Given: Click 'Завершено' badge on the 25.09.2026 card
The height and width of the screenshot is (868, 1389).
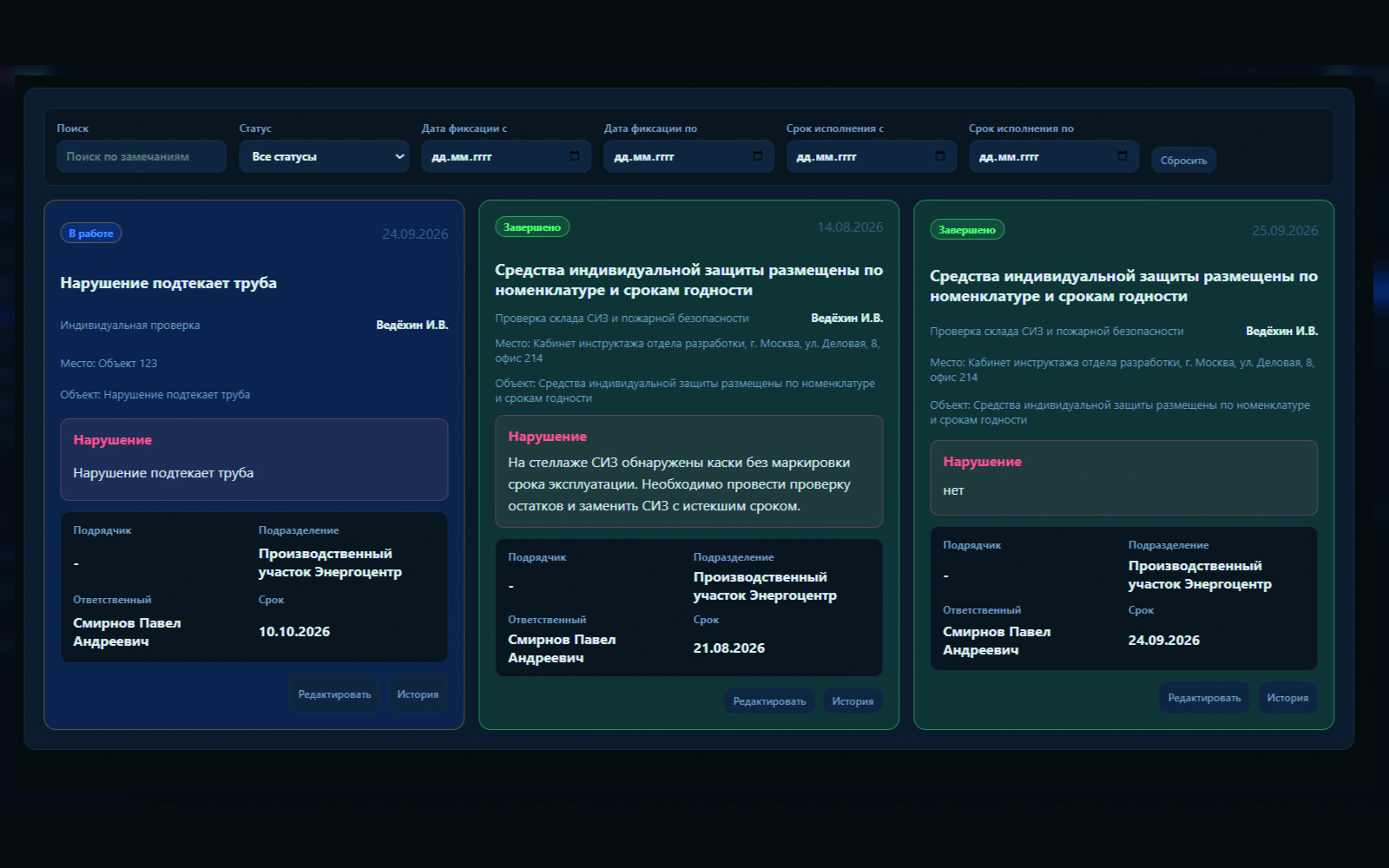Looking at the screenshot, I should 967,230.
